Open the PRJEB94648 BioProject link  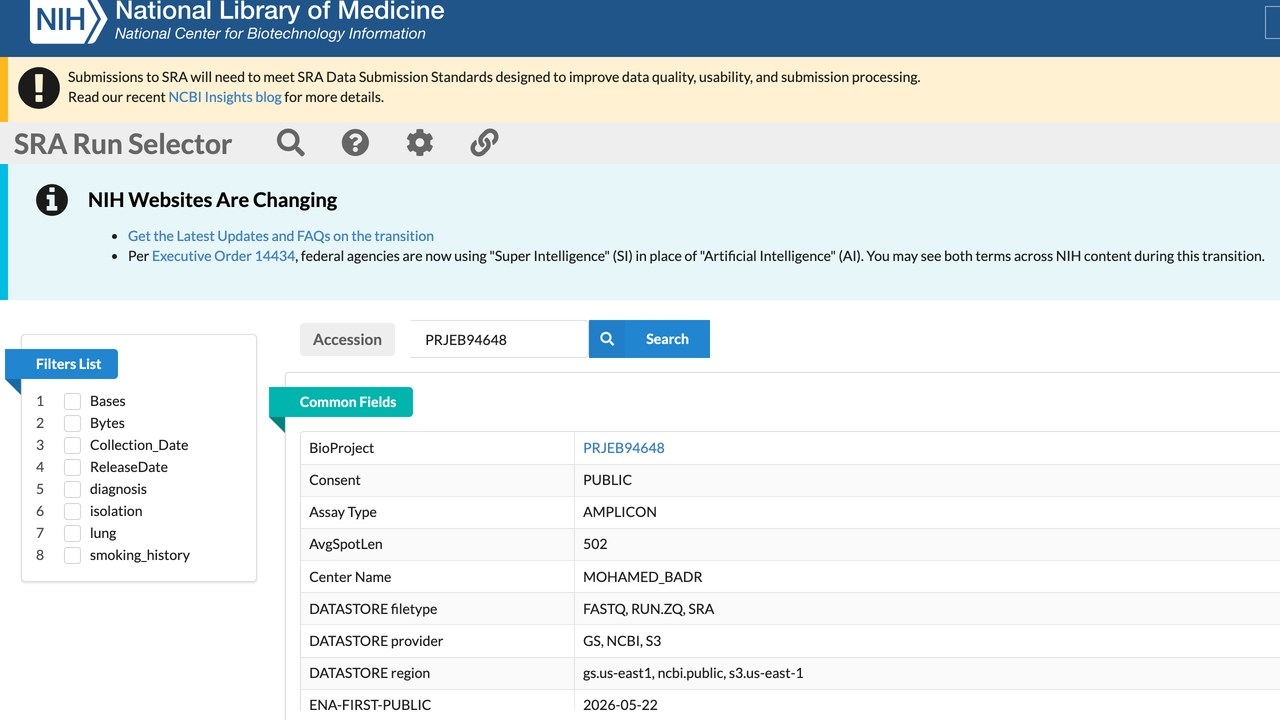[x=624, y=448]
